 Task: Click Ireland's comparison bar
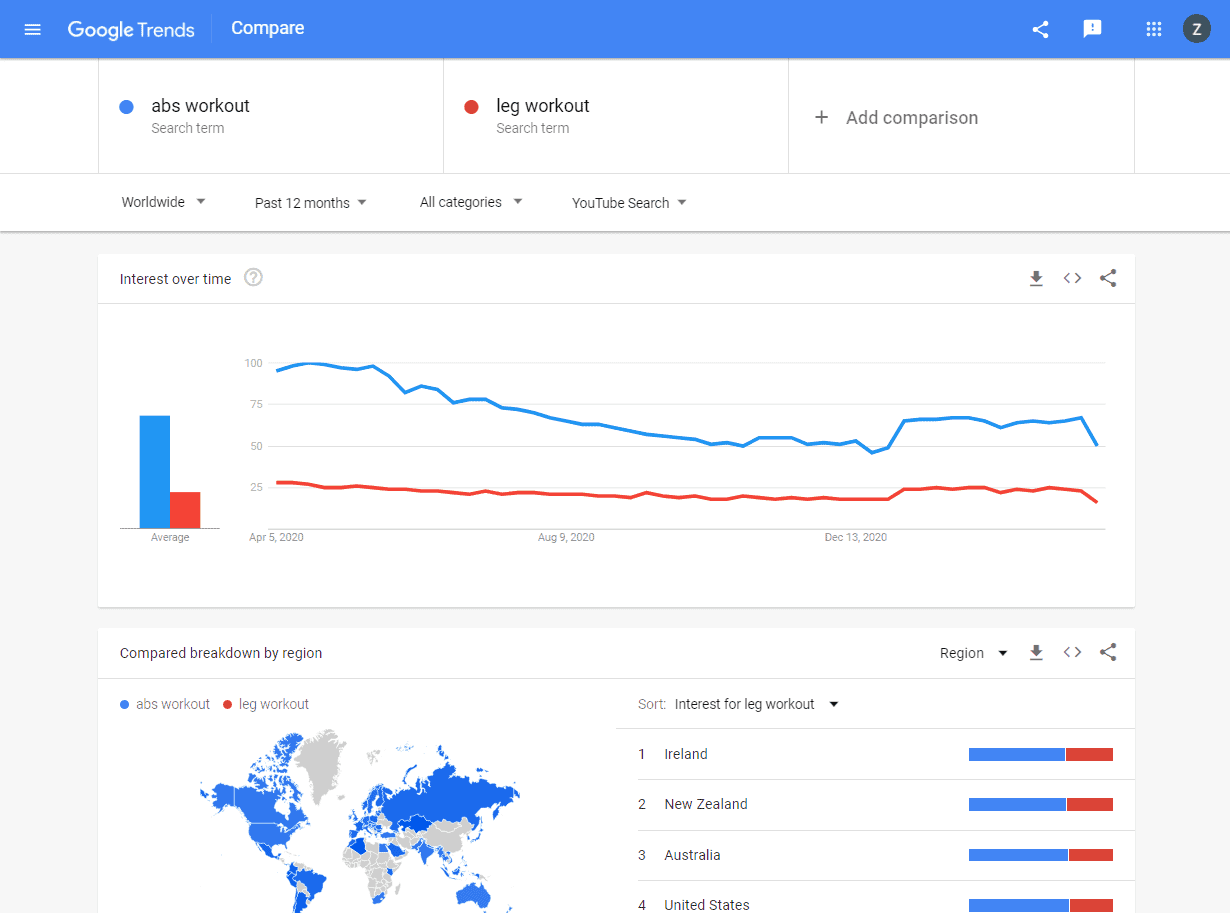tap(1041, 754)
